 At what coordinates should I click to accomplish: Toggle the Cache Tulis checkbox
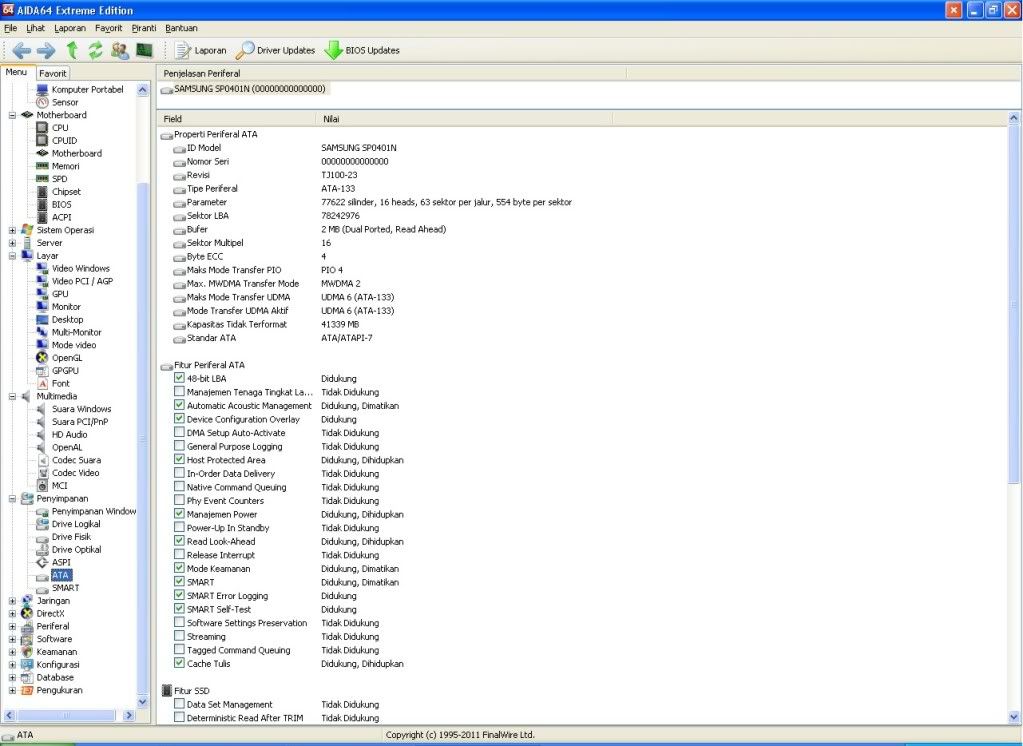tap(179, 663)
